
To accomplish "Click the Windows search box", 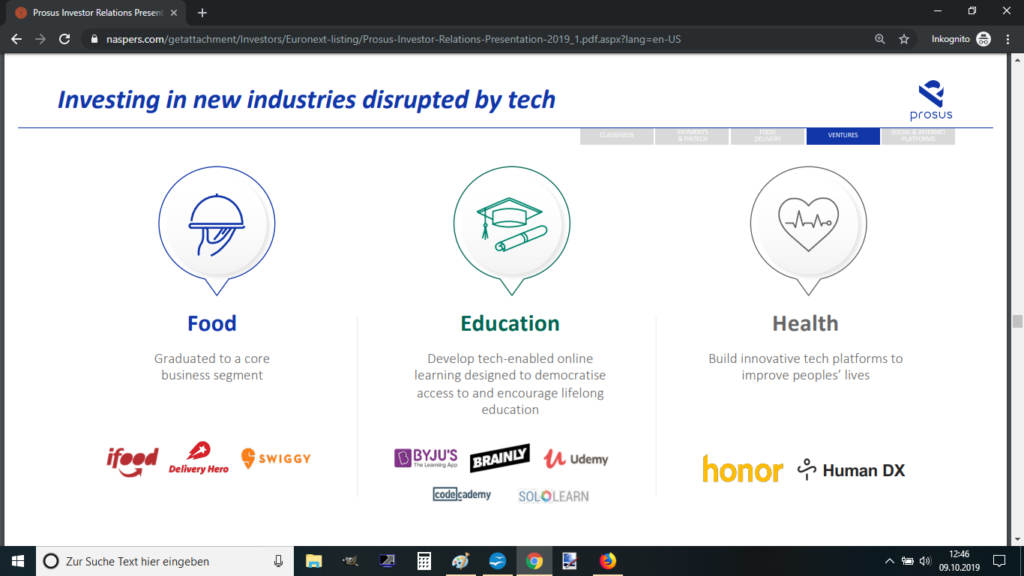I will click(x=165, y=561).
